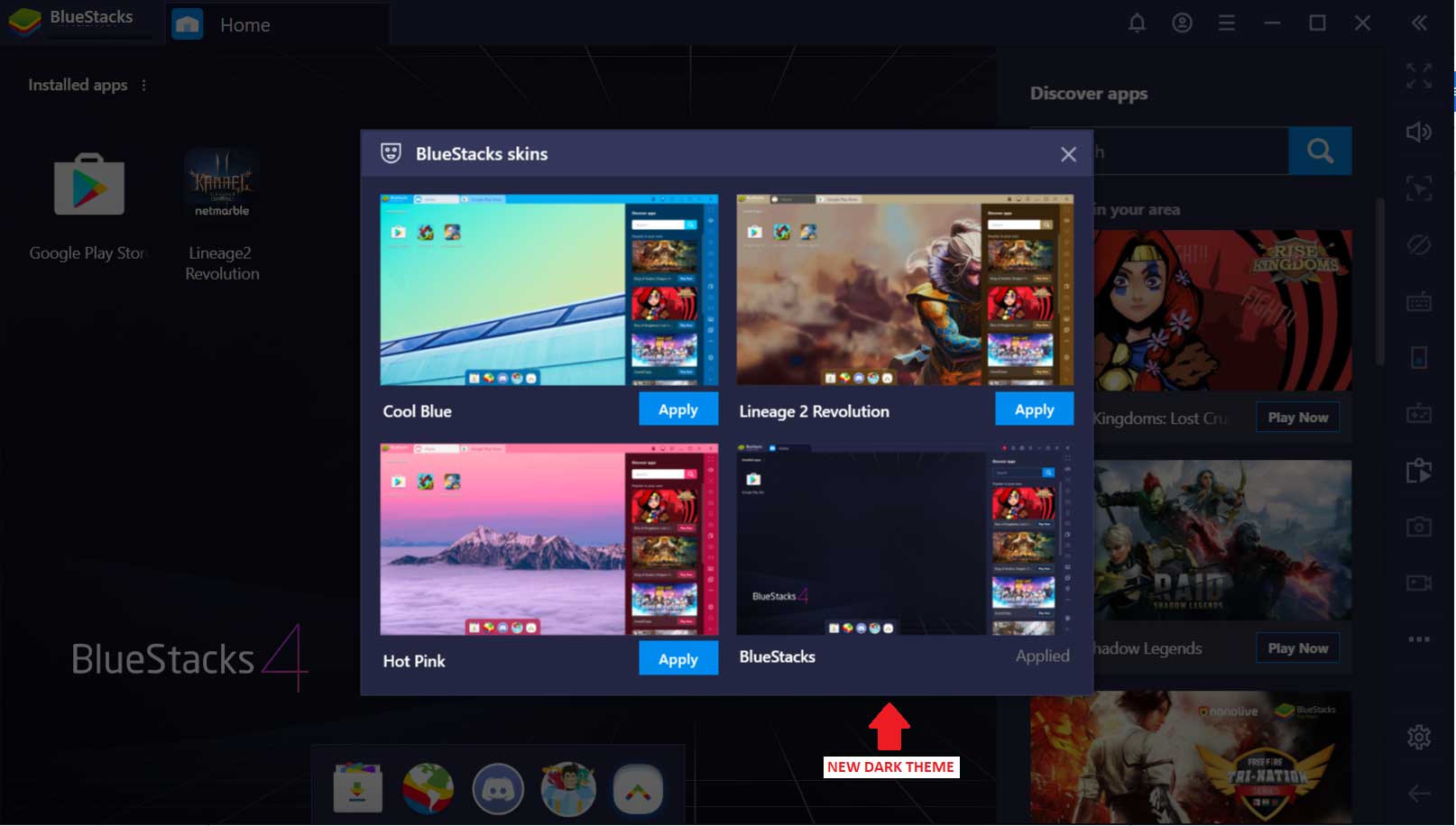Apply the Cool Blue skin

pyautogui.click(x=677, y=409)
